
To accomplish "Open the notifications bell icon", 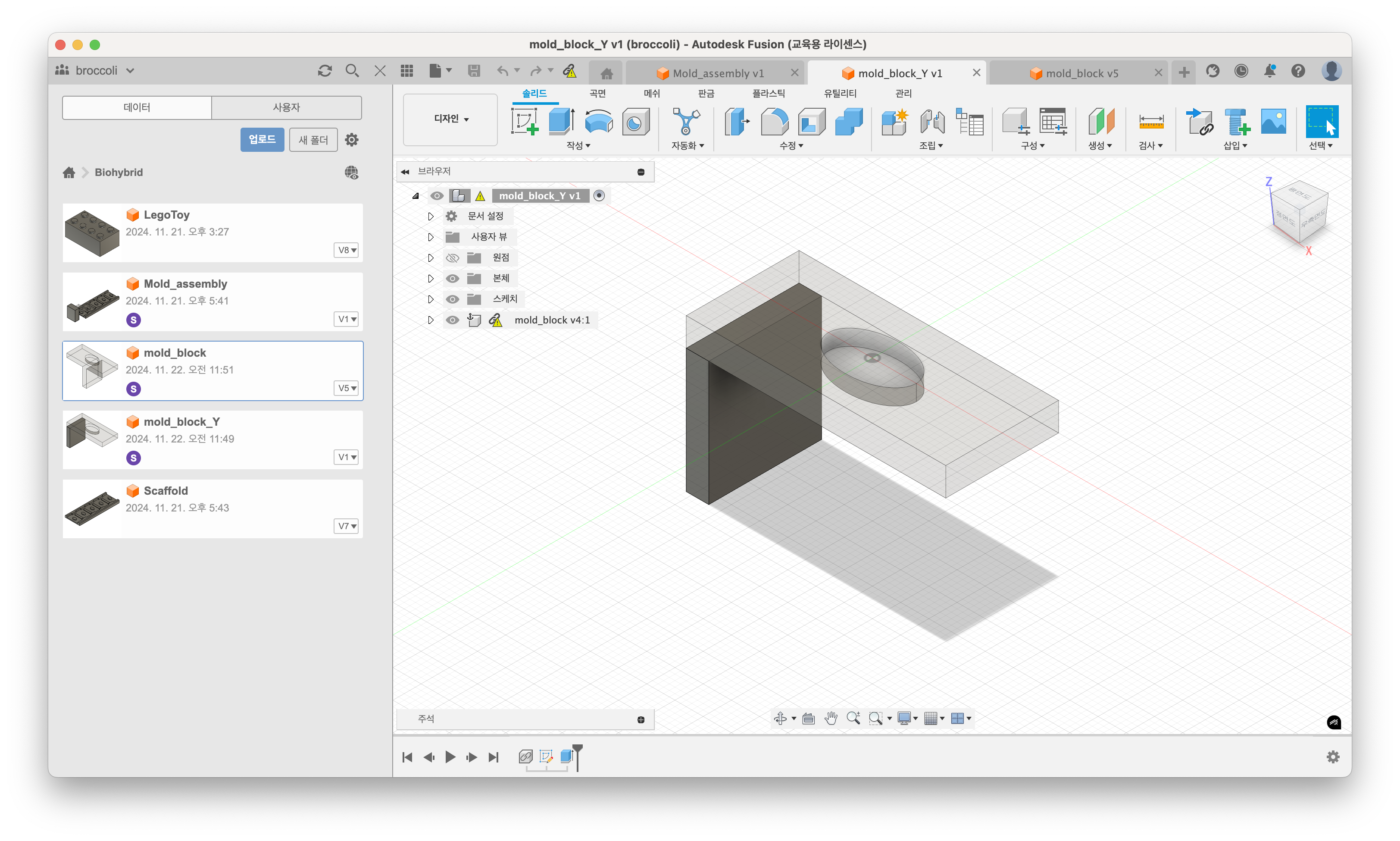I will [1270, 71].
